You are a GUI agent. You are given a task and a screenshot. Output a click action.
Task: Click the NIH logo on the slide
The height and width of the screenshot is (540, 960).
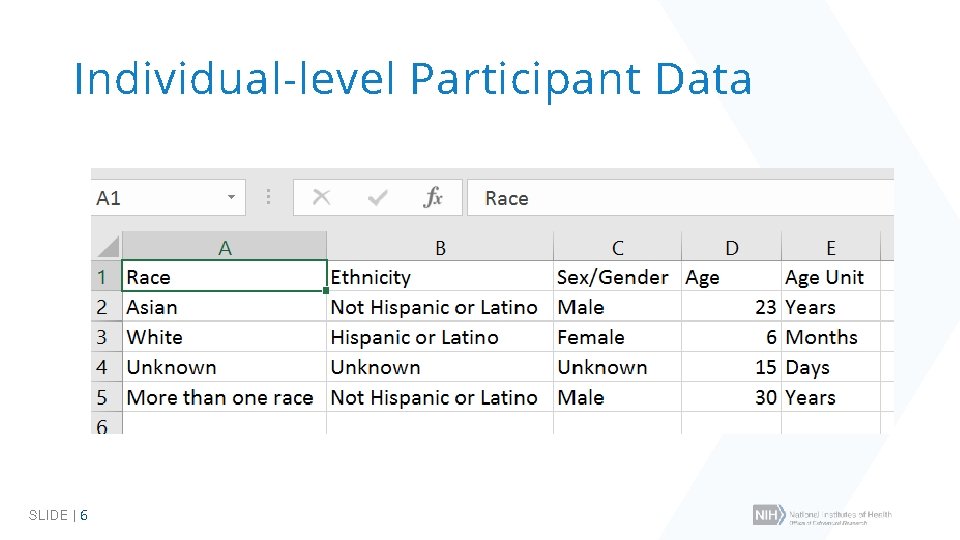(822, 515)
